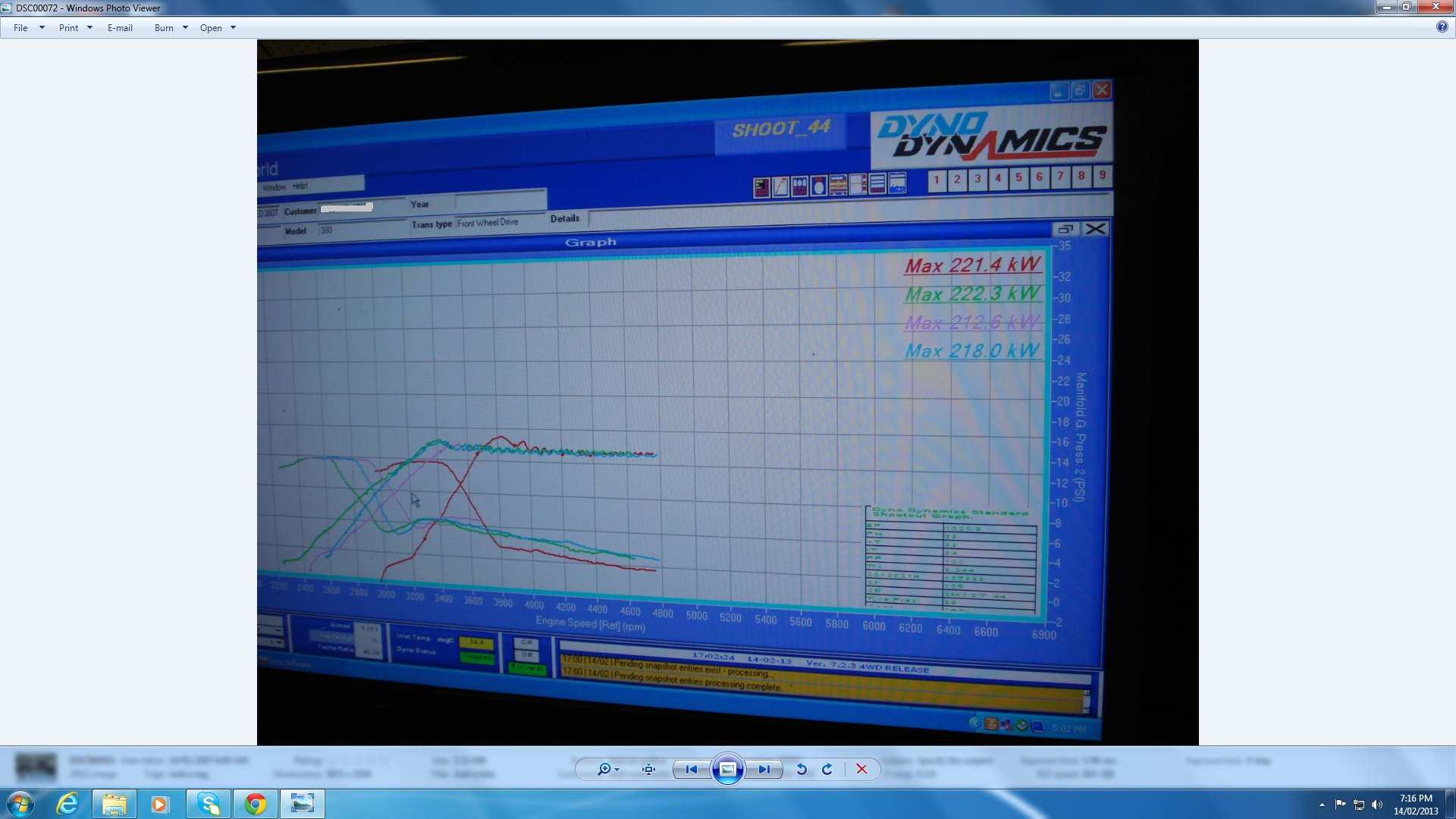Expand the Burn dropdown menu

185,28
